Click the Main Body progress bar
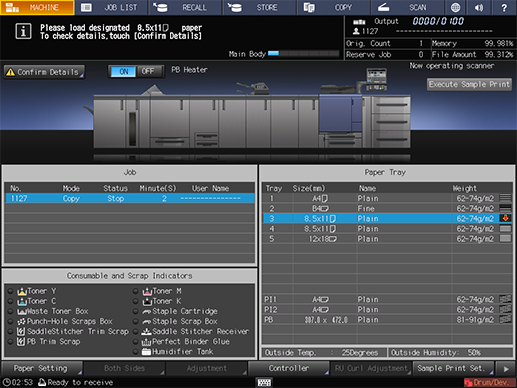 pos(304,54)
